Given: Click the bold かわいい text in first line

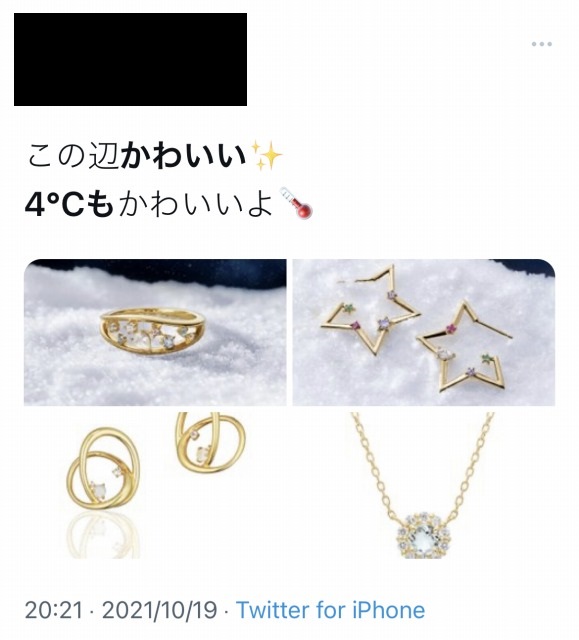Looking at the screenshot, I should click(184, 156).
